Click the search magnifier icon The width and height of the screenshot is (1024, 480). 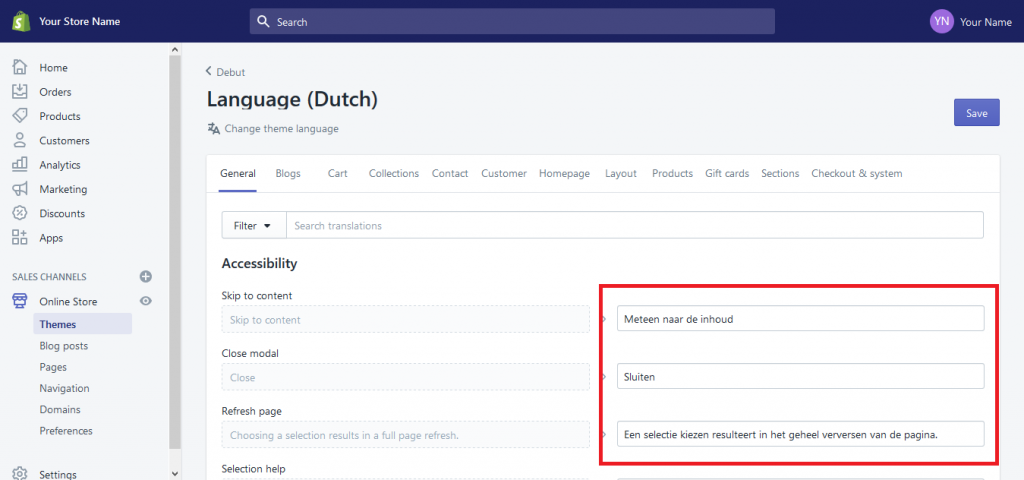263,22
